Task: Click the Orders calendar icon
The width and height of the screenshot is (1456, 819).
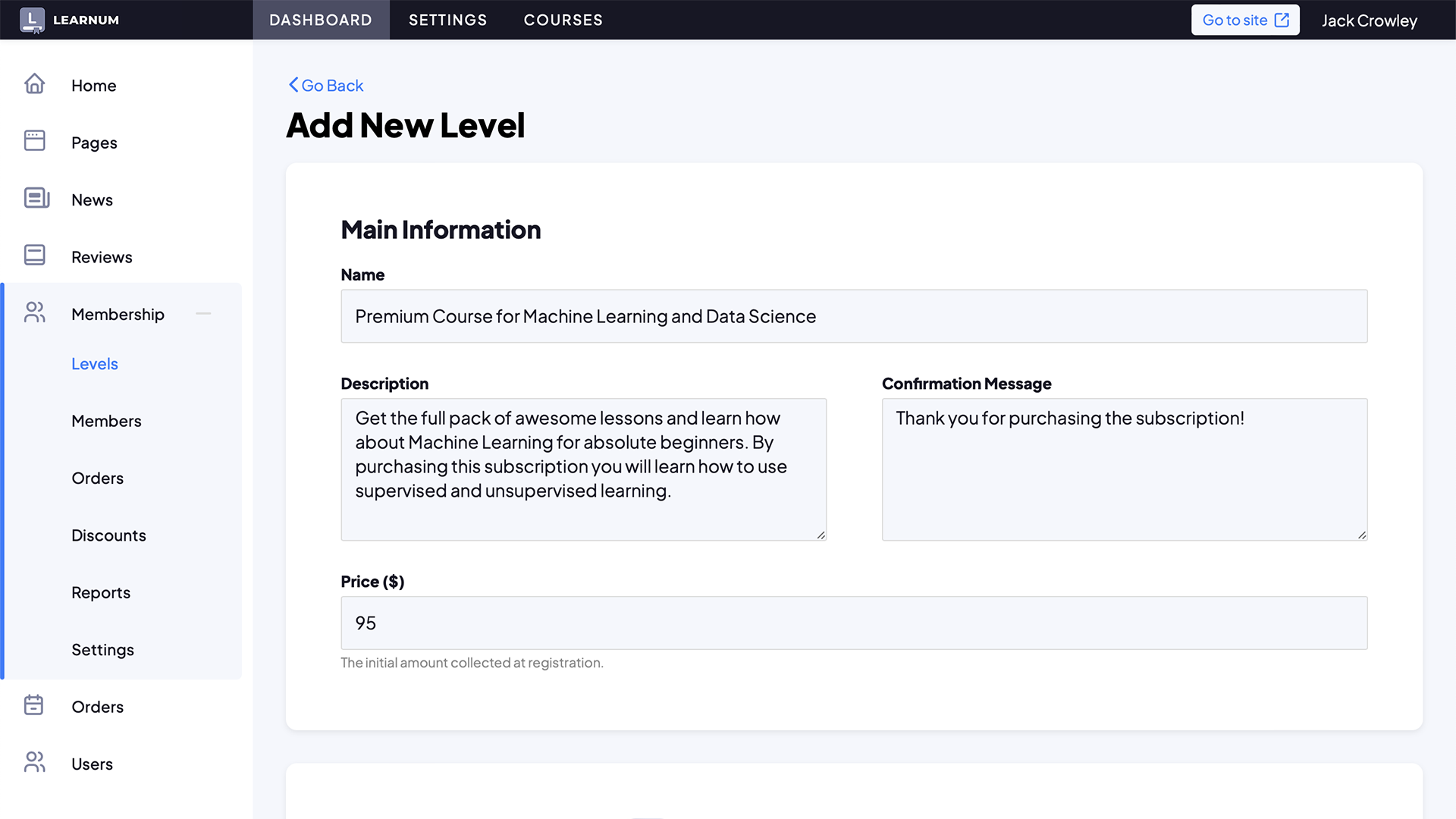Action: click(34, 705)
